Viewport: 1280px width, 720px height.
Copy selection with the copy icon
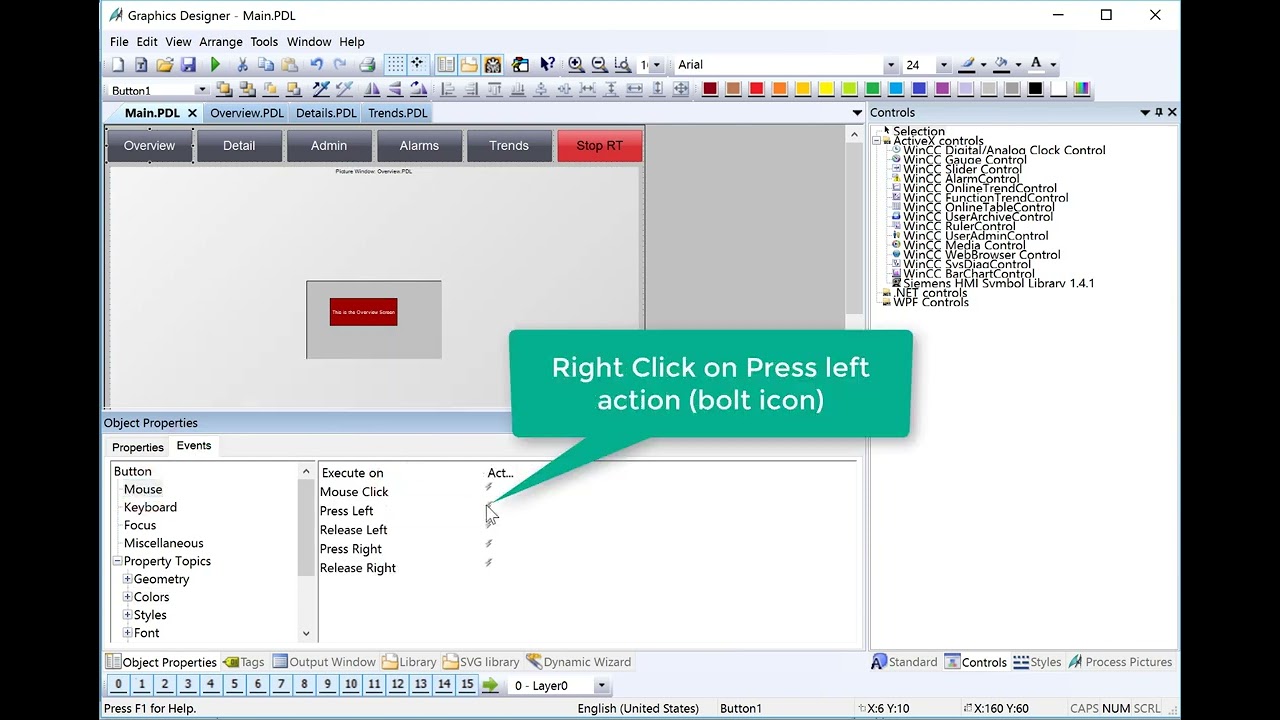coord(266,65)
